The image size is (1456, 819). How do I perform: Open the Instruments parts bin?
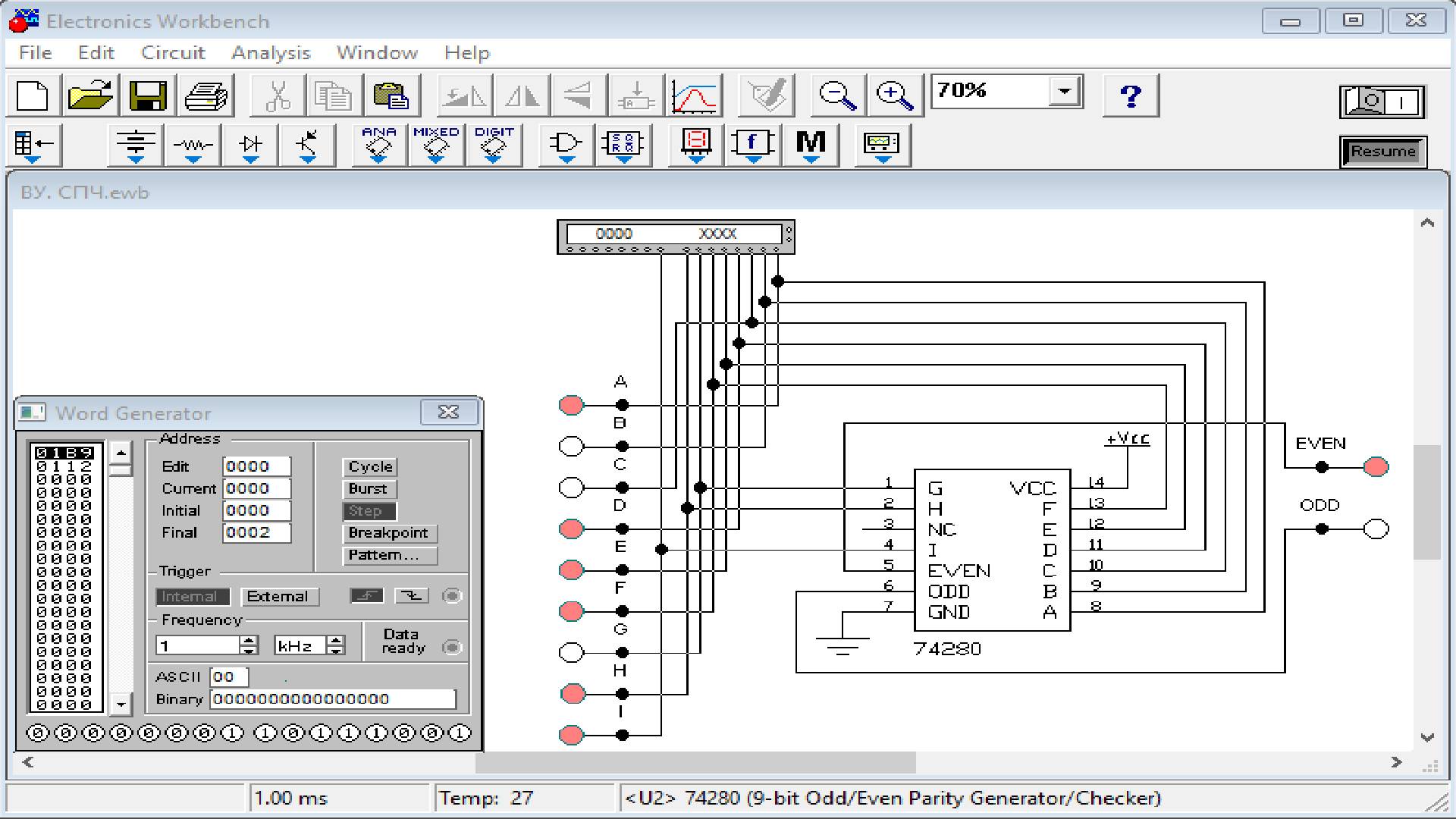881,145
